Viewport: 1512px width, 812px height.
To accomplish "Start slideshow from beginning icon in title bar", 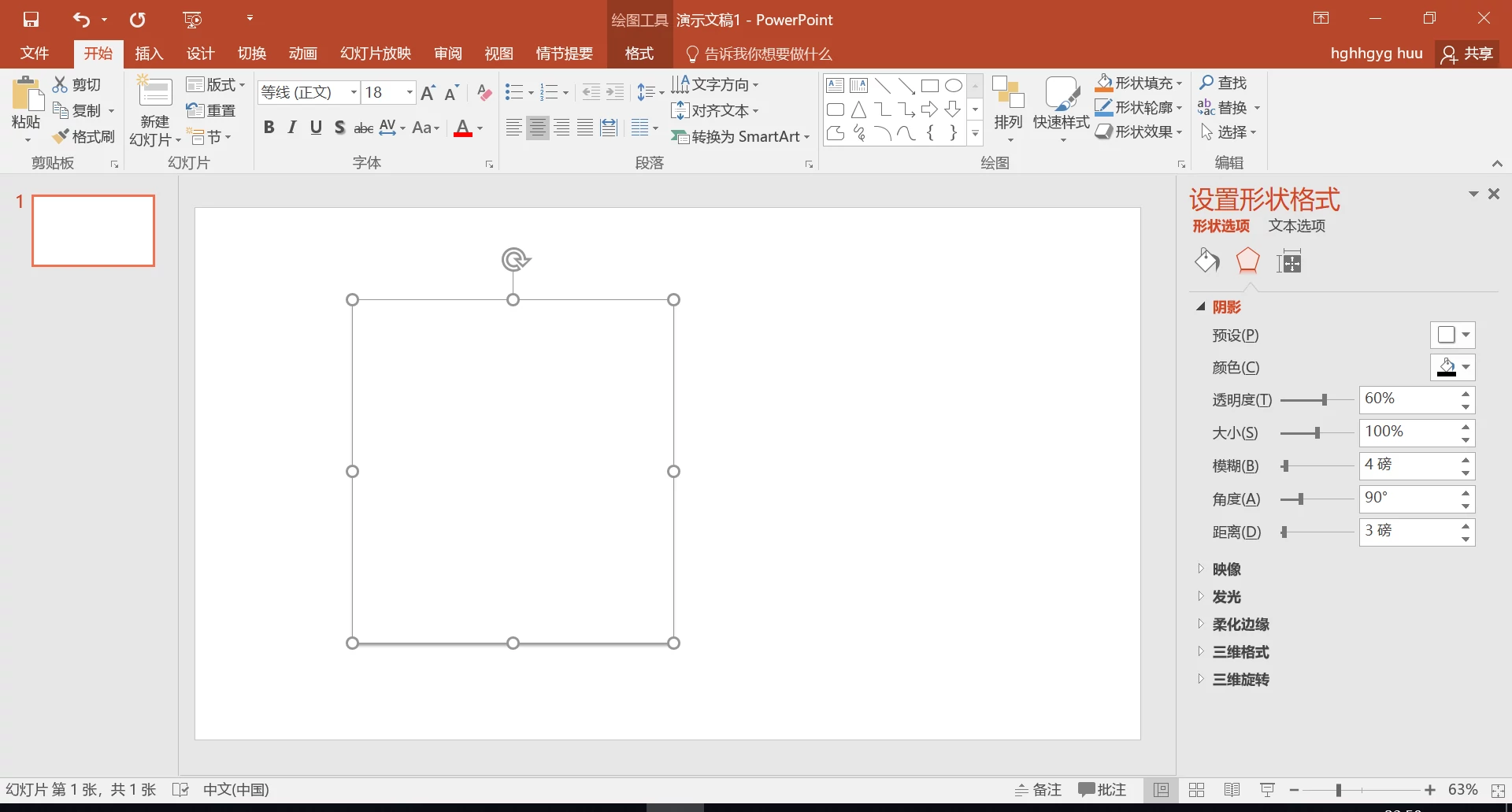I will click(192, 20).
